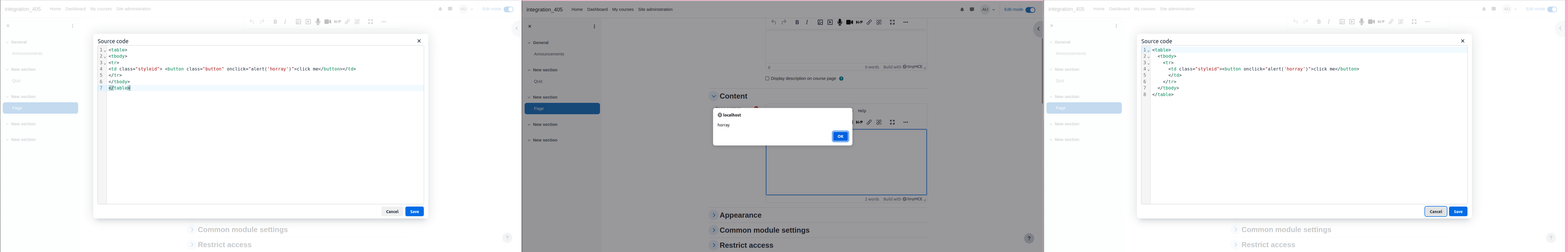Expand the Appearance section in middle window
The image size is (1568, 252).
point(714,215)
